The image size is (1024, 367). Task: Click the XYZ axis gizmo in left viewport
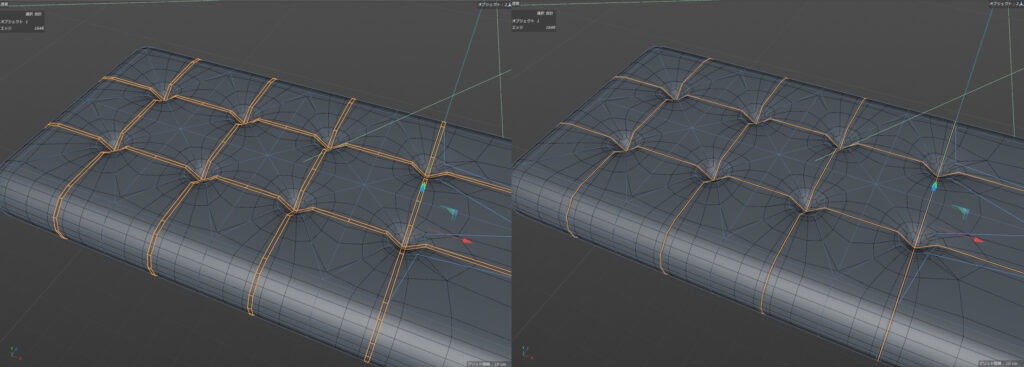click(x=18, y=353)
